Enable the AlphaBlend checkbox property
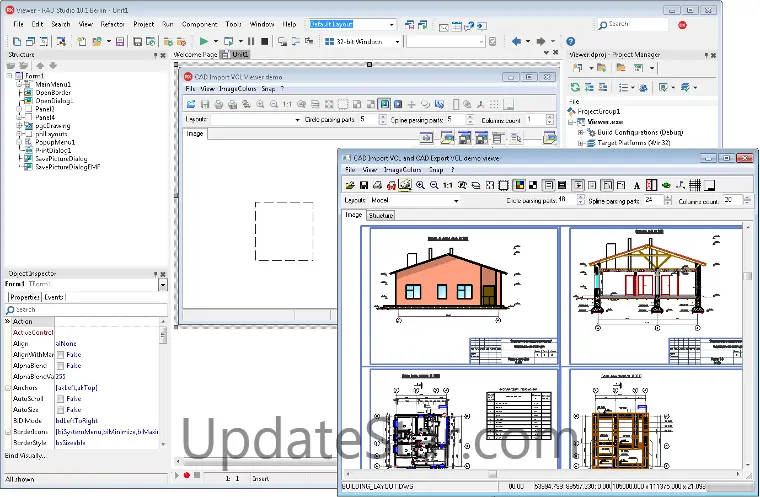Image resolution: width=760 pixels, height=497 pixels. pos(60,365)
